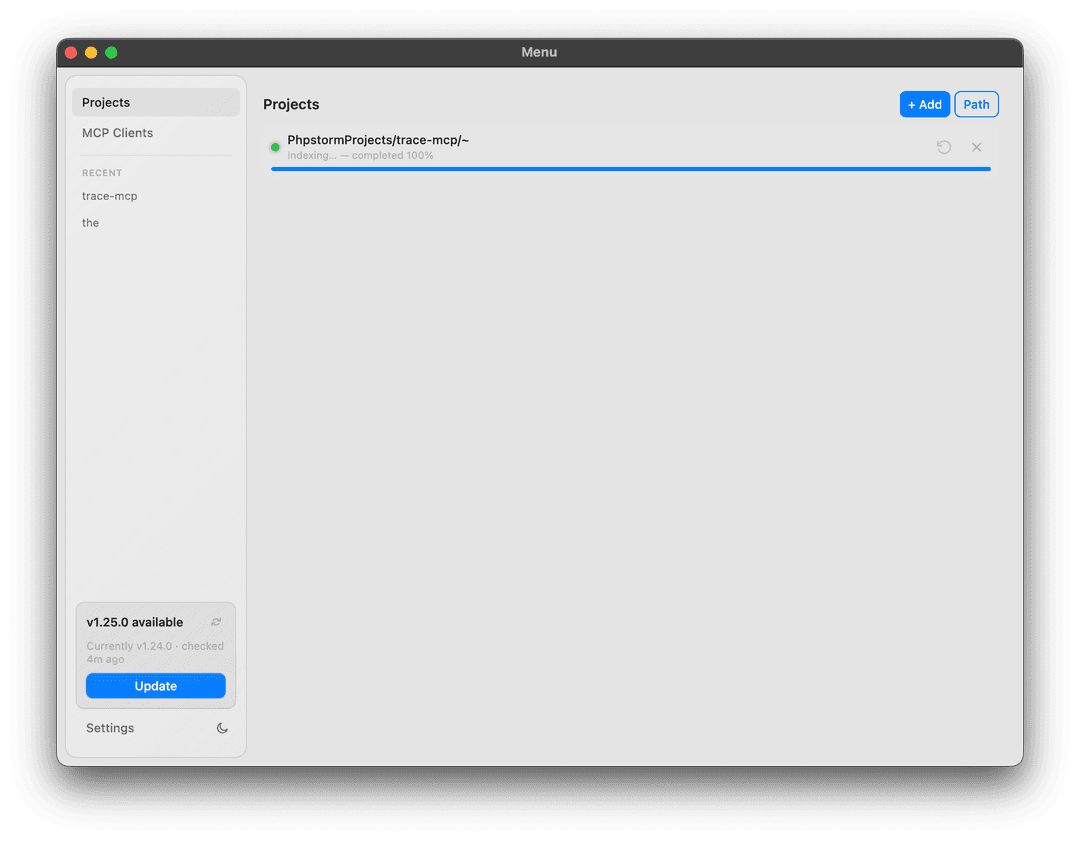Viewport: 1080px width, 841px height.
Task: Click the v1.25.0 available label
Action: tap(135, 622)
